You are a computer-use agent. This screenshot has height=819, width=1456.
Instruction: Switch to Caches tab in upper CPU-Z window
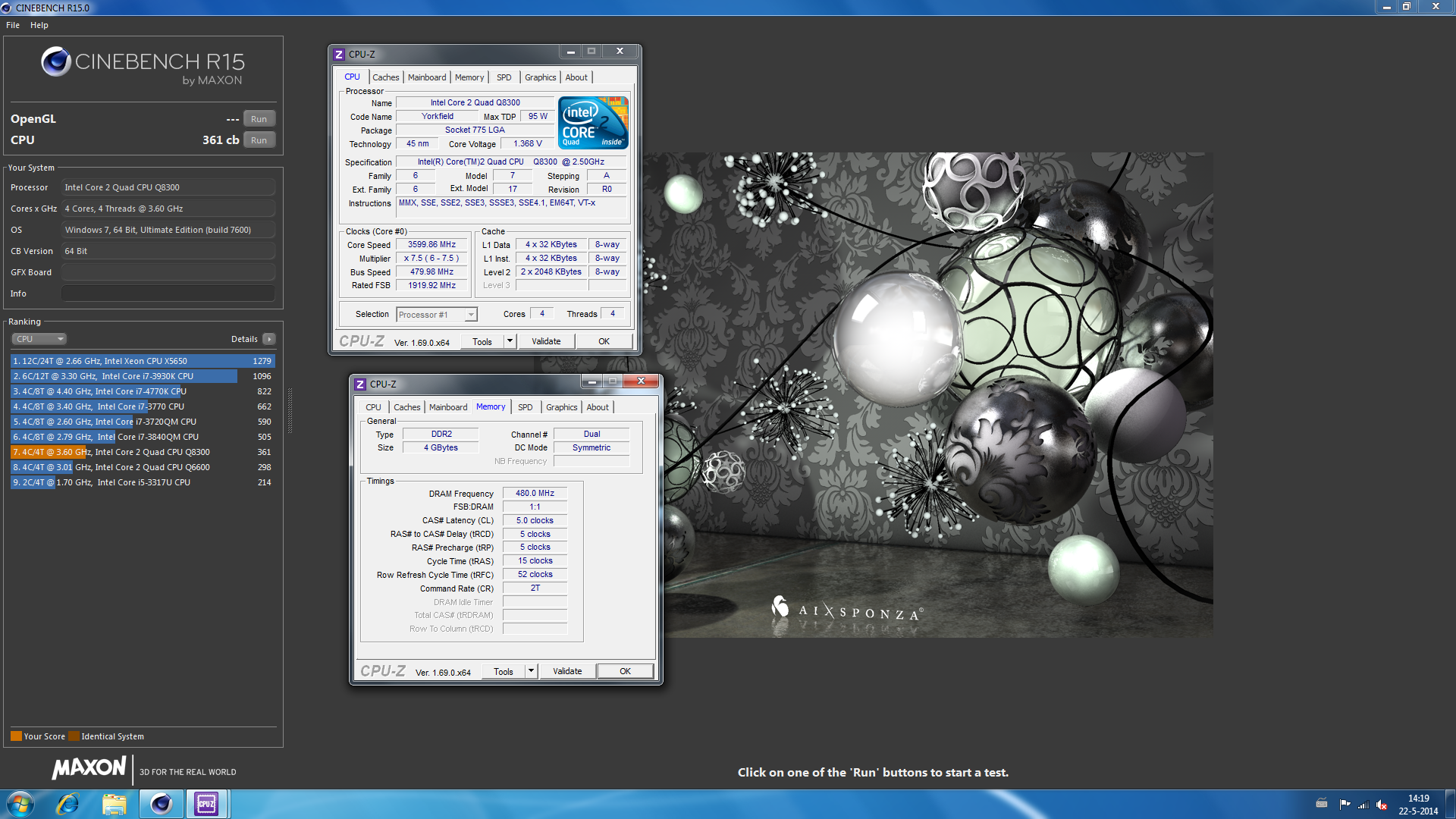pyautogui.click(x=385, y=77)
